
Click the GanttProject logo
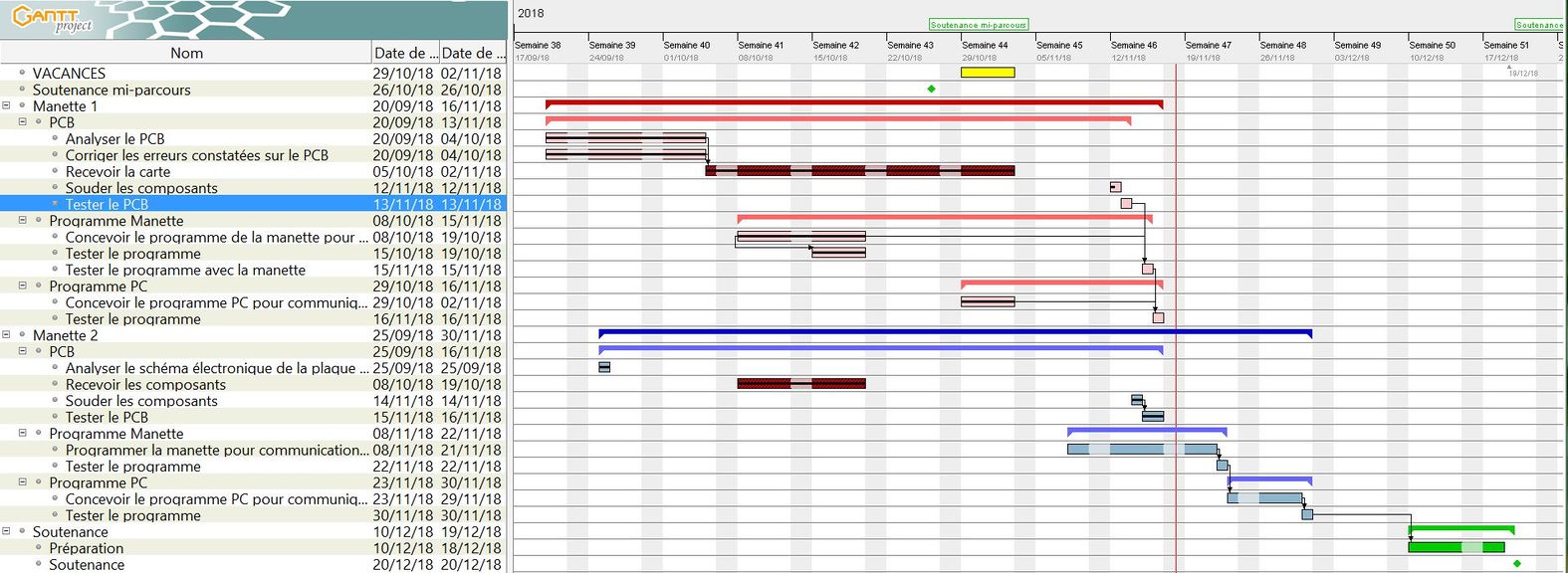pyautogui.click(x=53, y=18)
